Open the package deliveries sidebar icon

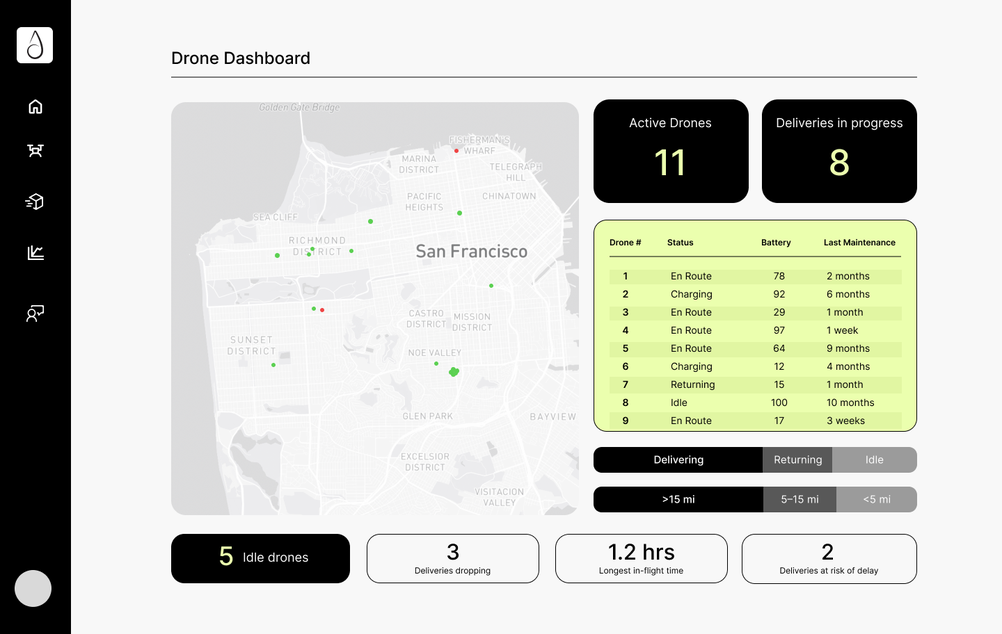(35, 201)
